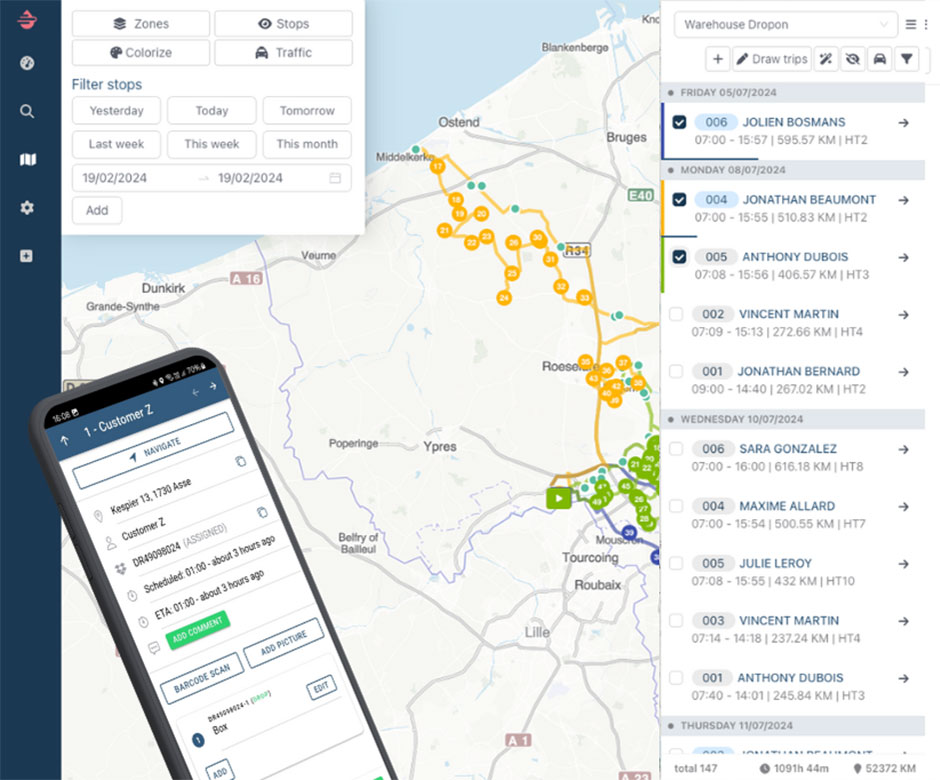Check the Julie Leroy trip checkbox
940x780 pixels.
pyautogui.click(x=676, y=564)
